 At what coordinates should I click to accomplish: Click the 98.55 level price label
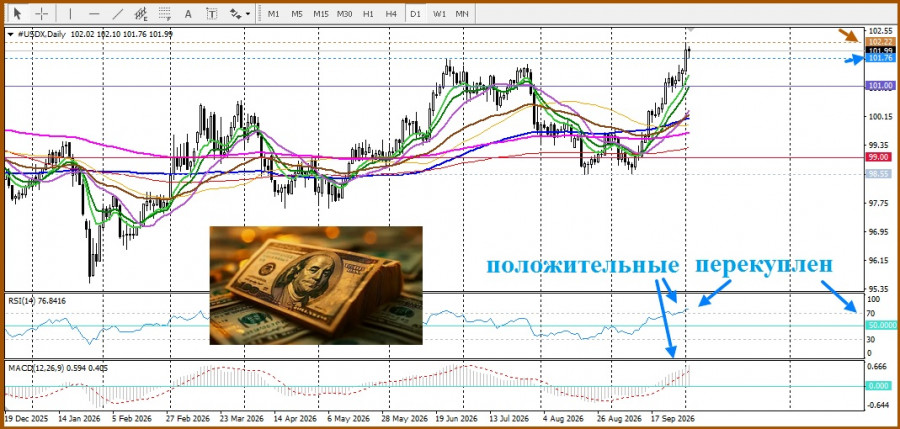coord(880,172)
